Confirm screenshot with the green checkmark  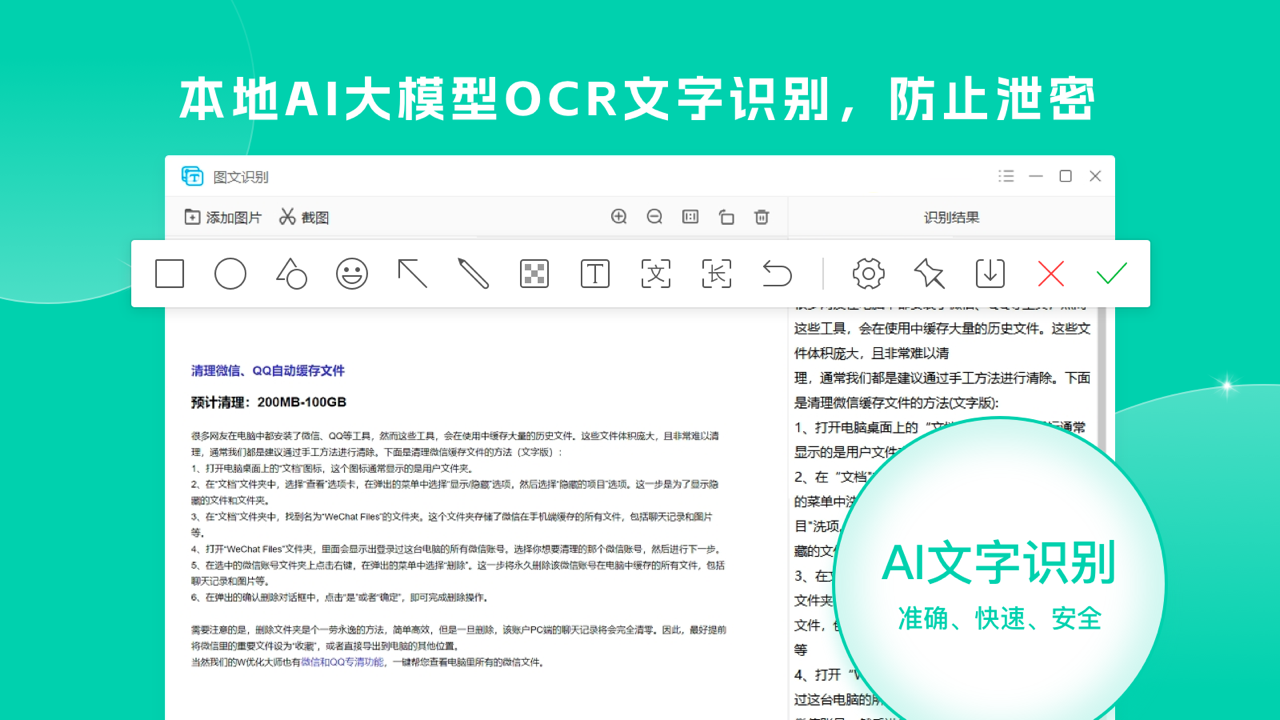click(1111, 273)
